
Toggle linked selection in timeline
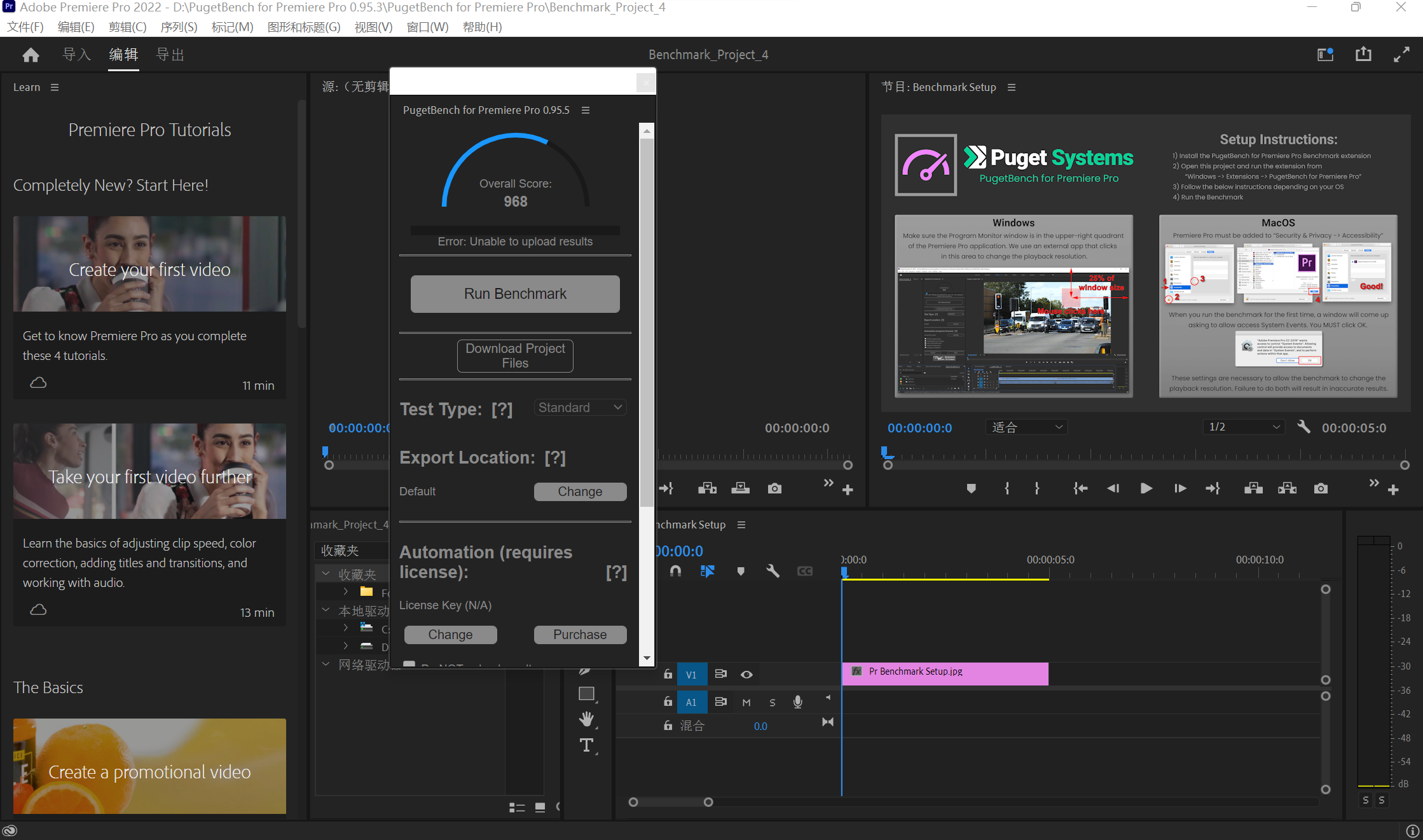coord(707,571)
